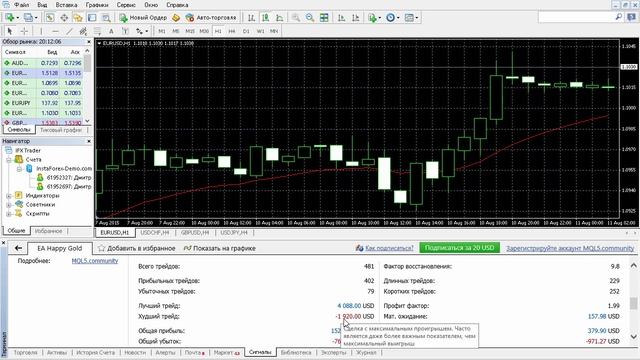Switch timeframe to M15
Image resolution: width=640 pixels, height=360 pixels.
pyautogui.click(x=190, y=31)
